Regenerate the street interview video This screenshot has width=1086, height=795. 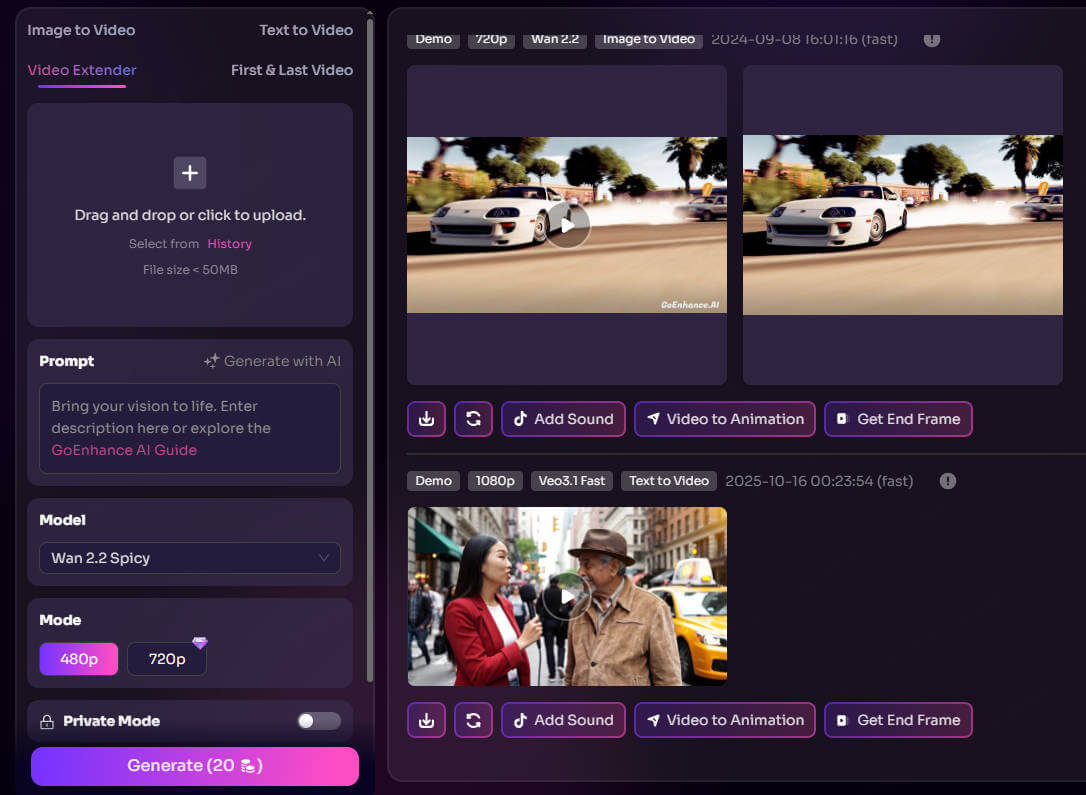[473, 720]
